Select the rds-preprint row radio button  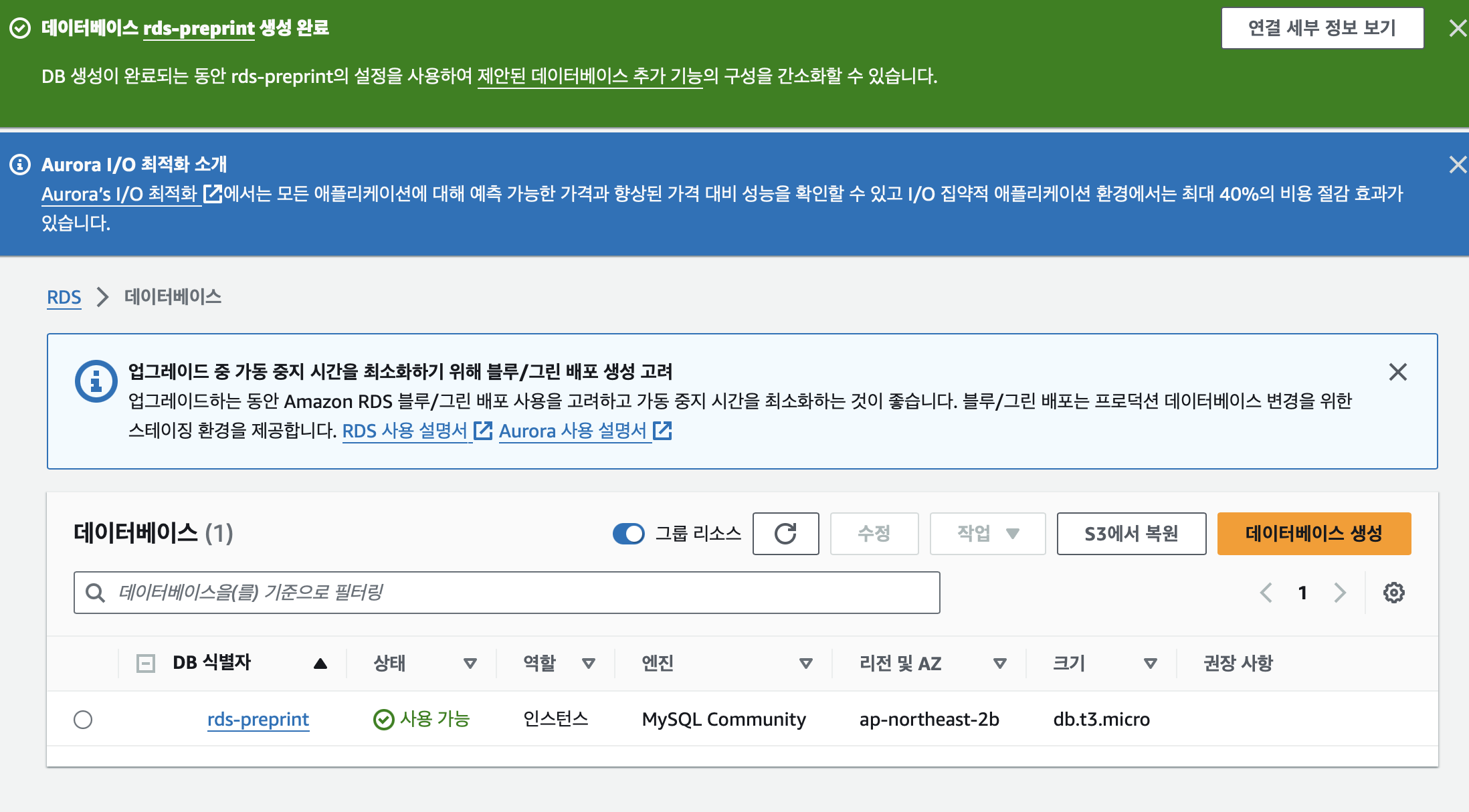pos(83,720)
